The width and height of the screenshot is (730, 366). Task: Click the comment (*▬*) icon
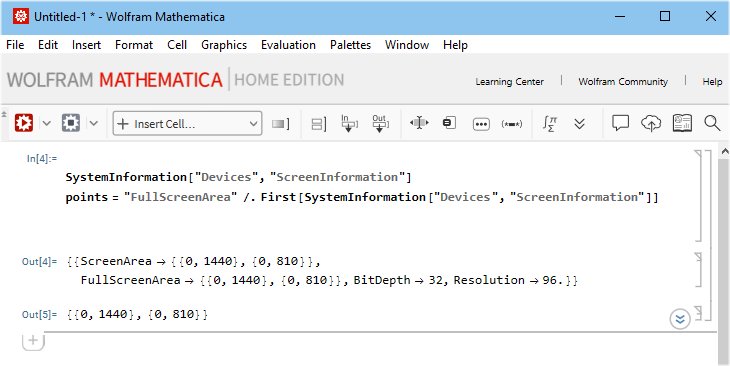coord(512,124)
